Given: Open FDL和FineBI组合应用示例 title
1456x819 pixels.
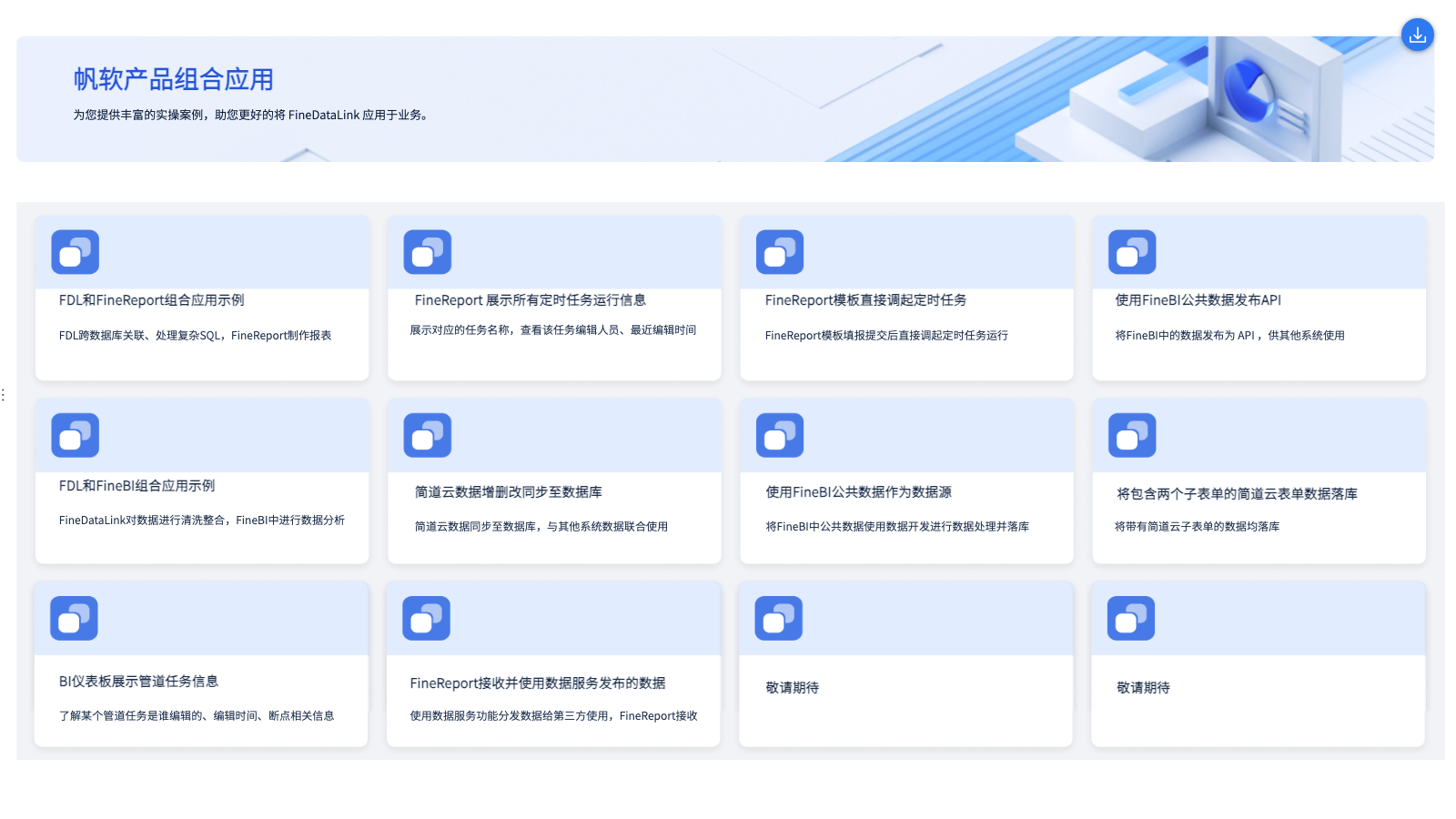Looking at the screenshot, I should pyautogui.click(x=137, y=486).
